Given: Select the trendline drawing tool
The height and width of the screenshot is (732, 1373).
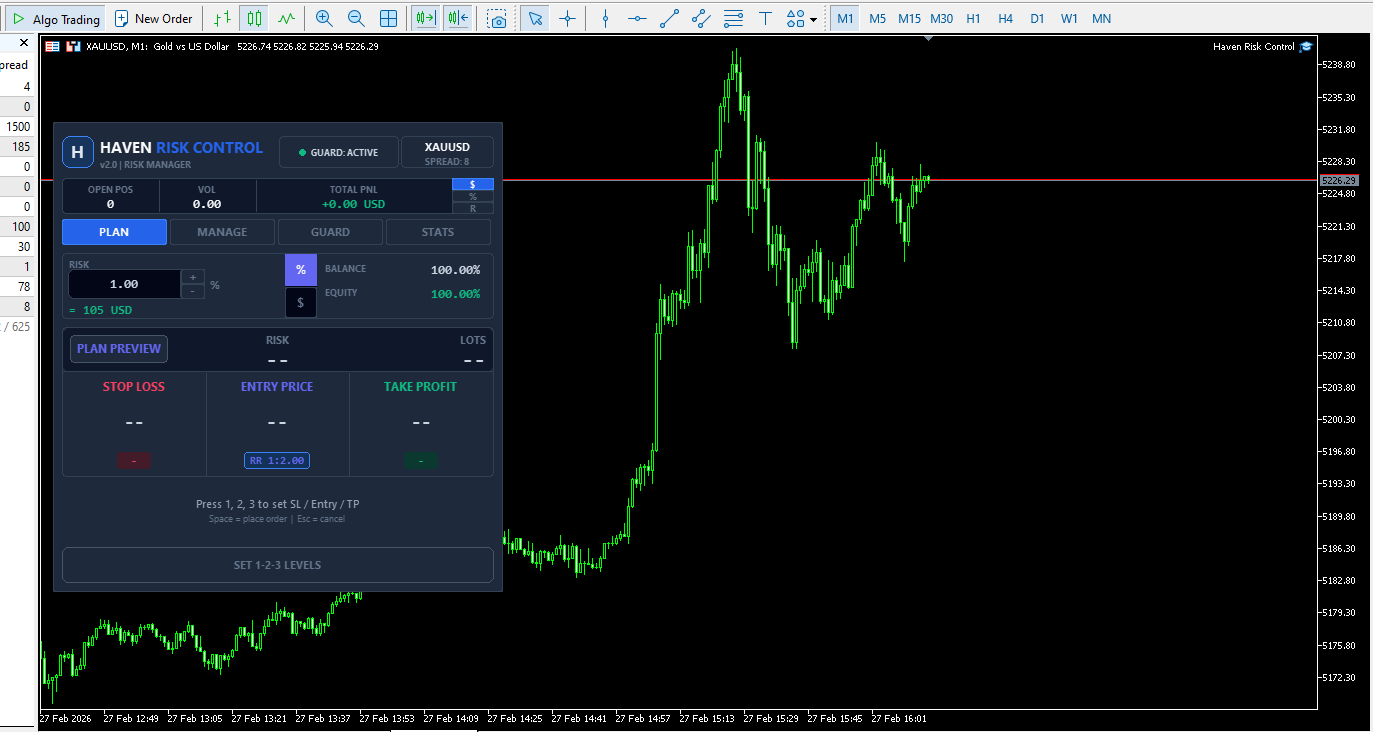Looking at the screenshot, I should [x=669, y=18].
